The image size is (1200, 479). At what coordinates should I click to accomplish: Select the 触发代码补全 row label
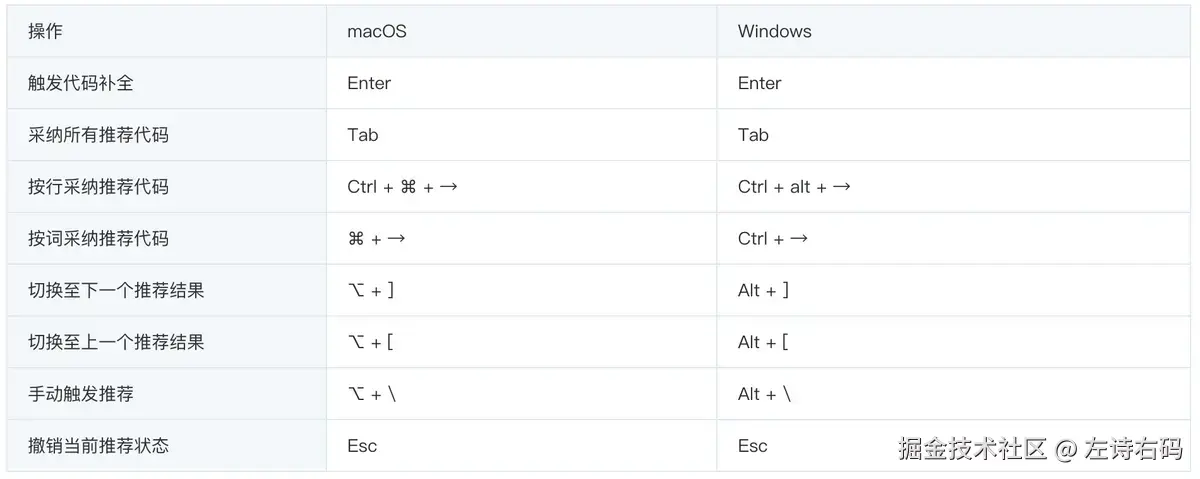[x=81, y=83]
